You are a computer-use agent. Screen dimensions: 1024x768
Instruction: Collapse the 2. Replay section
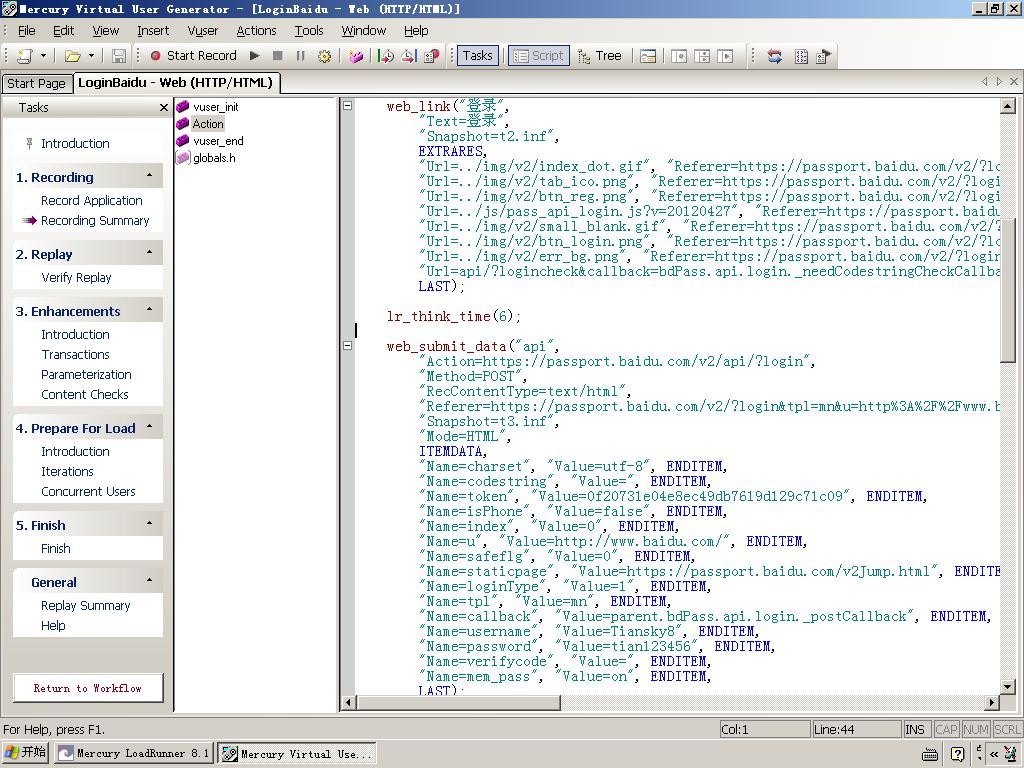click(x=150, y=253)
